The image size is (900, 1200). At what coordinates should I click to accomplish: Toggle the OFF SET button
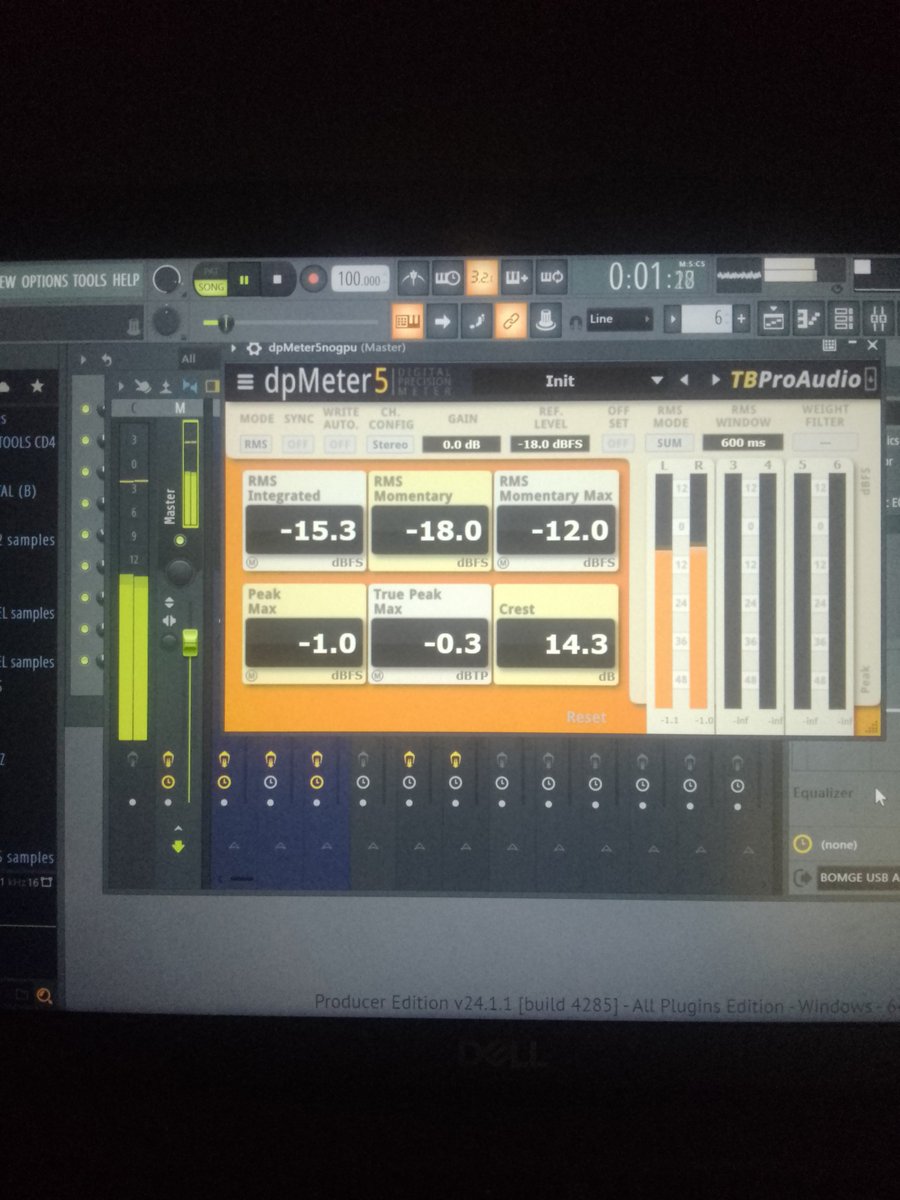tap(618, 443)
